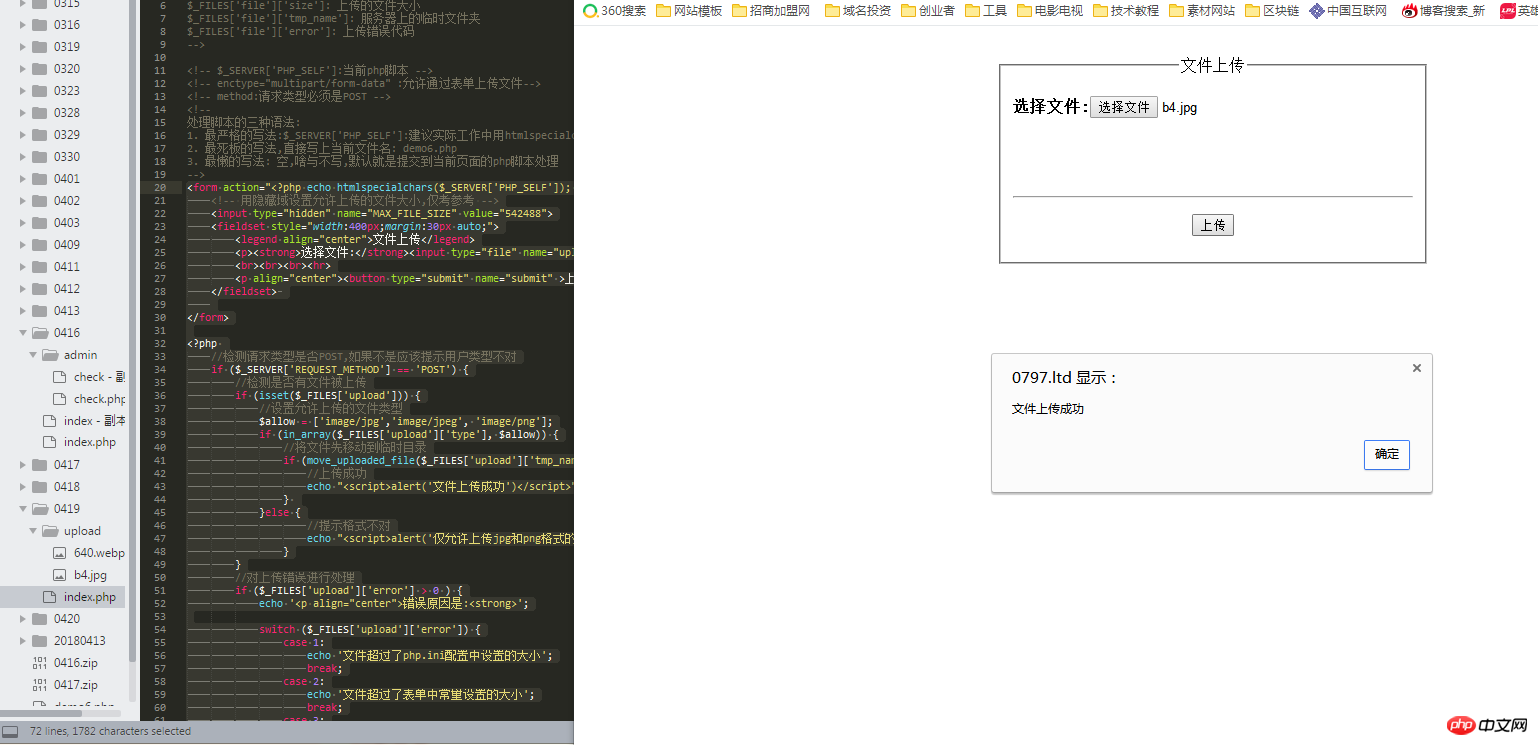Viewport: 1538px width, 745px height.
Task: Select the 0417.zip file in sidebar
Action: pyautogui.click(x=76, y=685)
